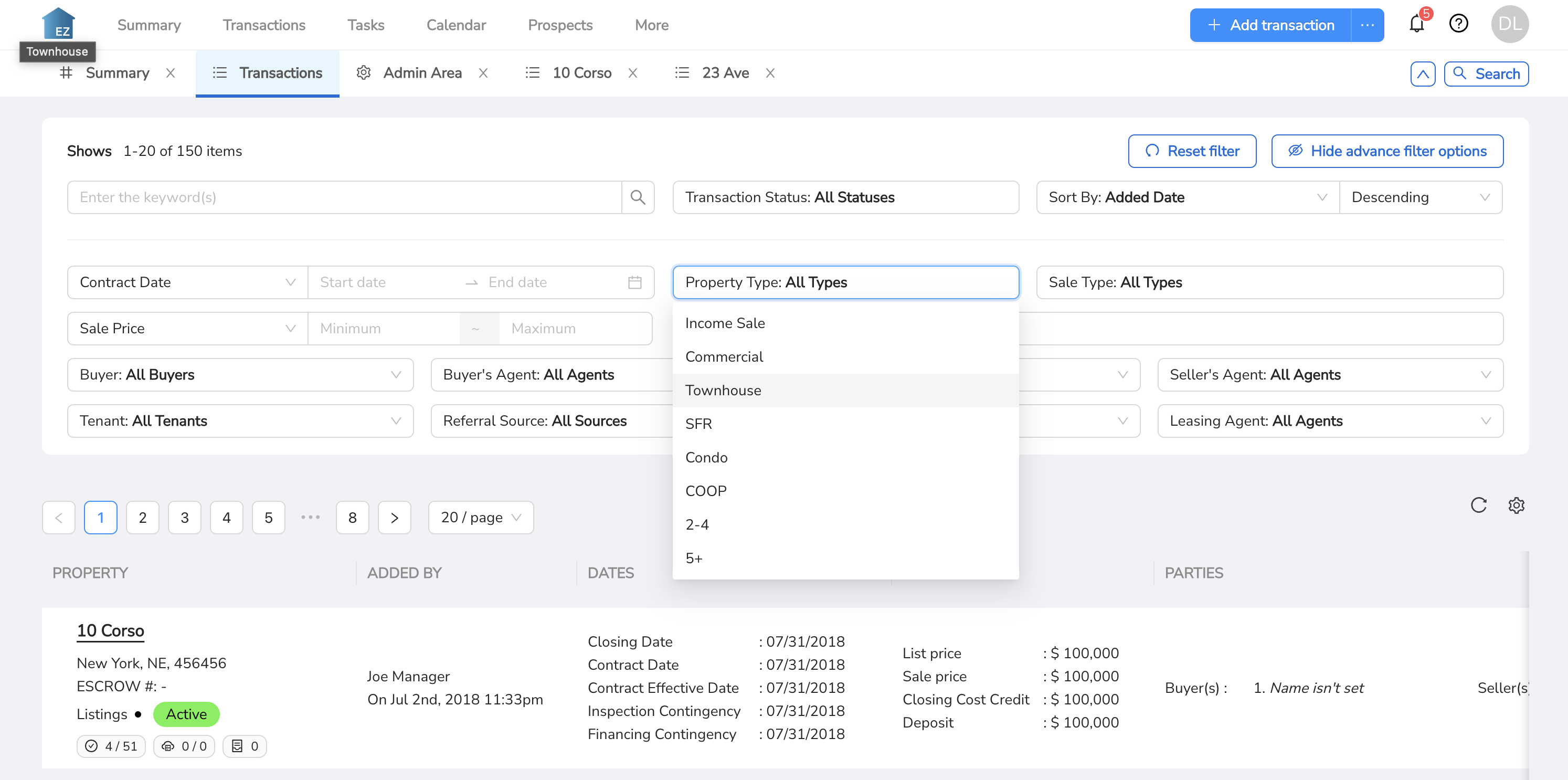Hide advance filter options
The image size is (1568, 780).
tap(1387, 151)
